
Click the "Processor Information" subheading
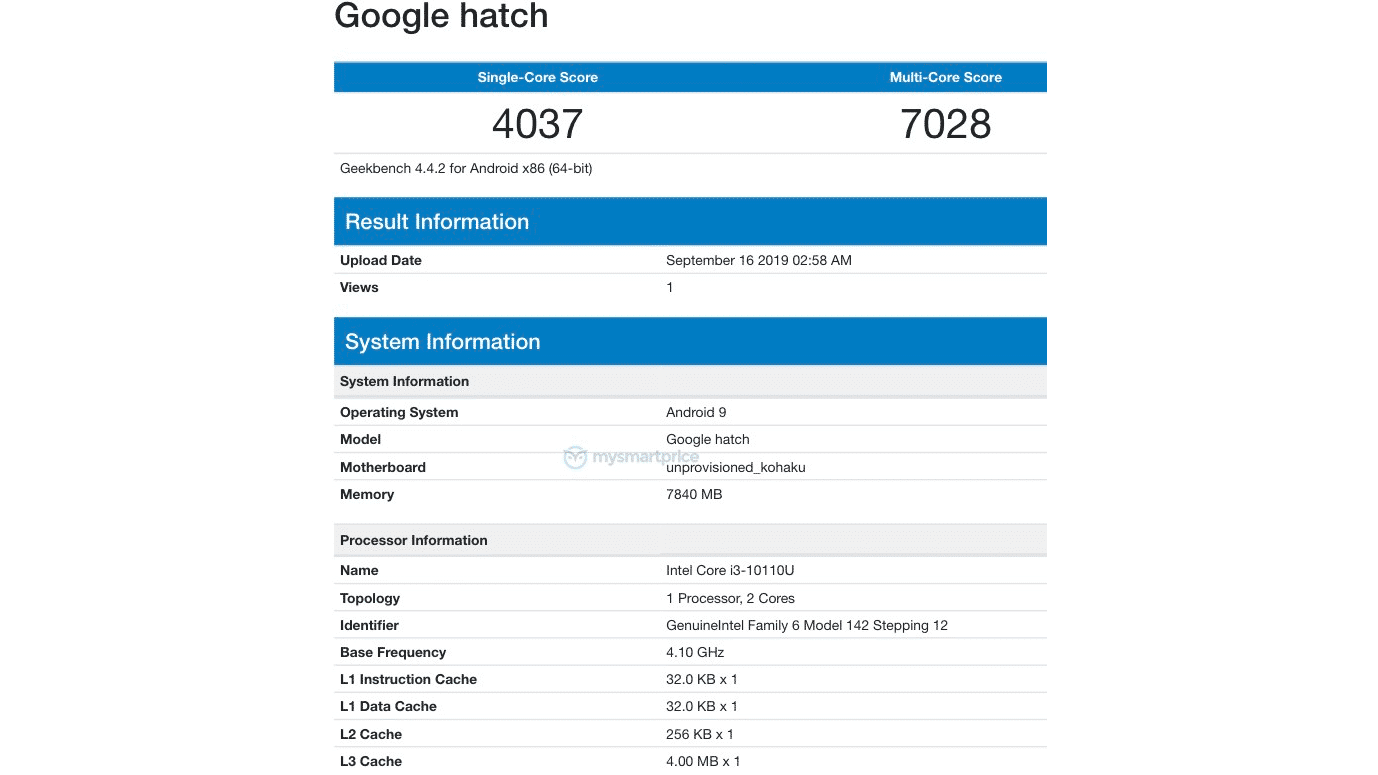[414, 540]
